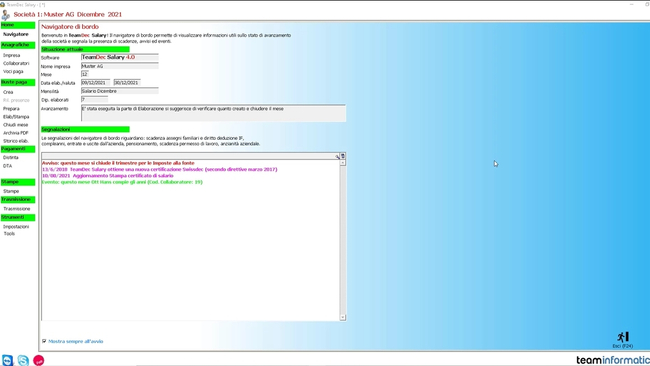
Task: Click the Mese field showing 12
Action: [85, 74]
